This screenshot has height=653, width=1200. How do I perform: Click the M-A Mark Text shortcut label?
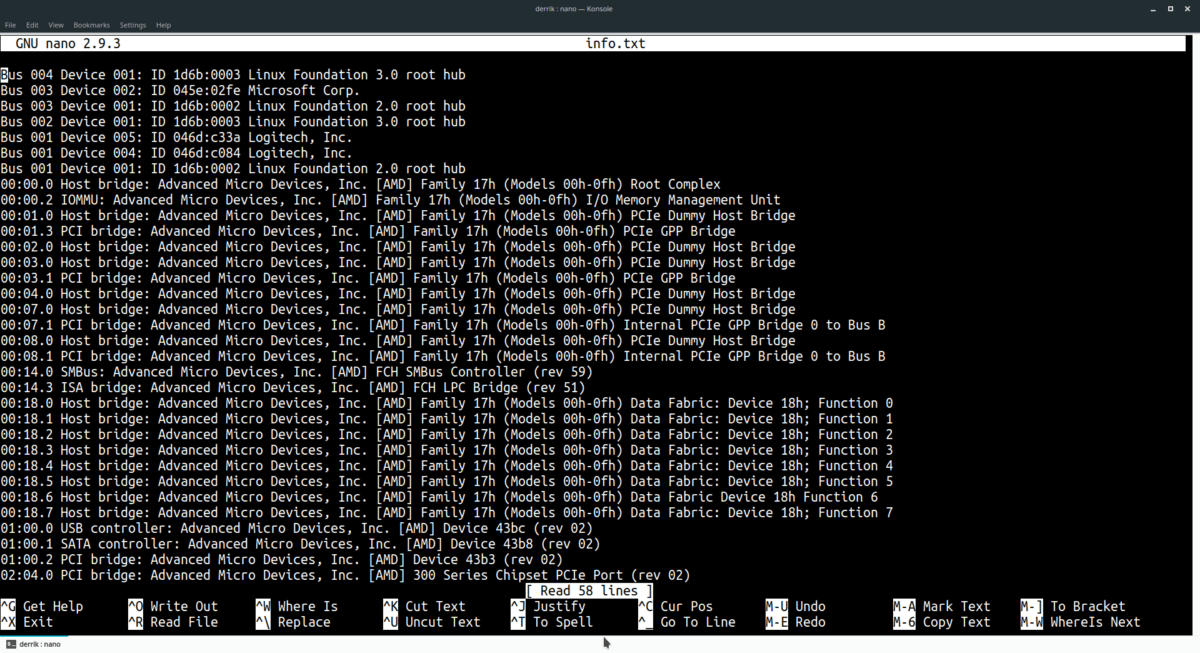pos(942,606)
